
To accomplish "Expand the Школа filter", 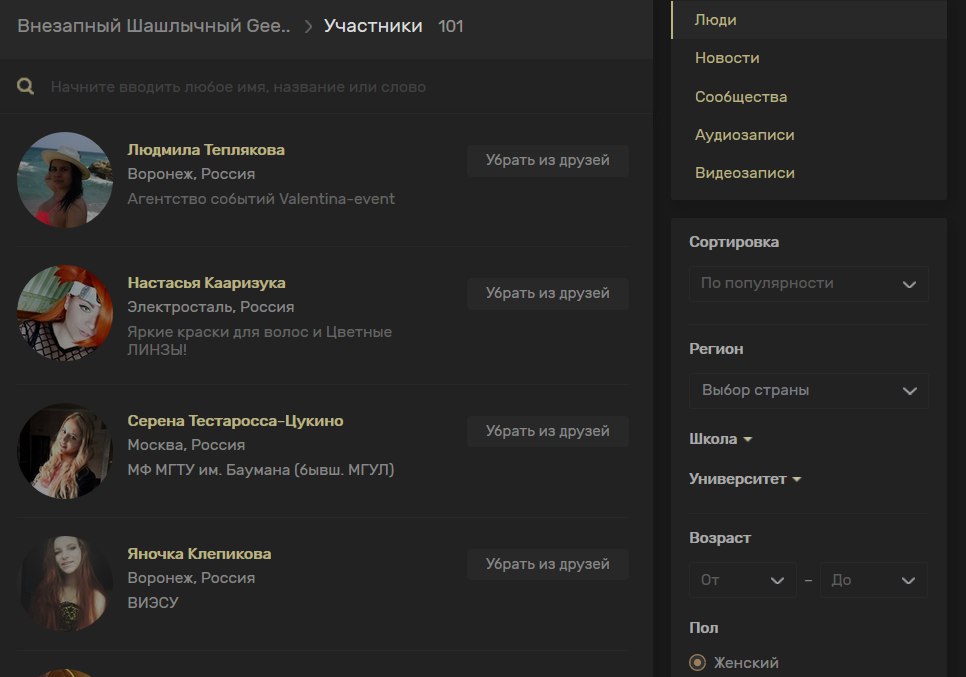I will tap(720, 439).
